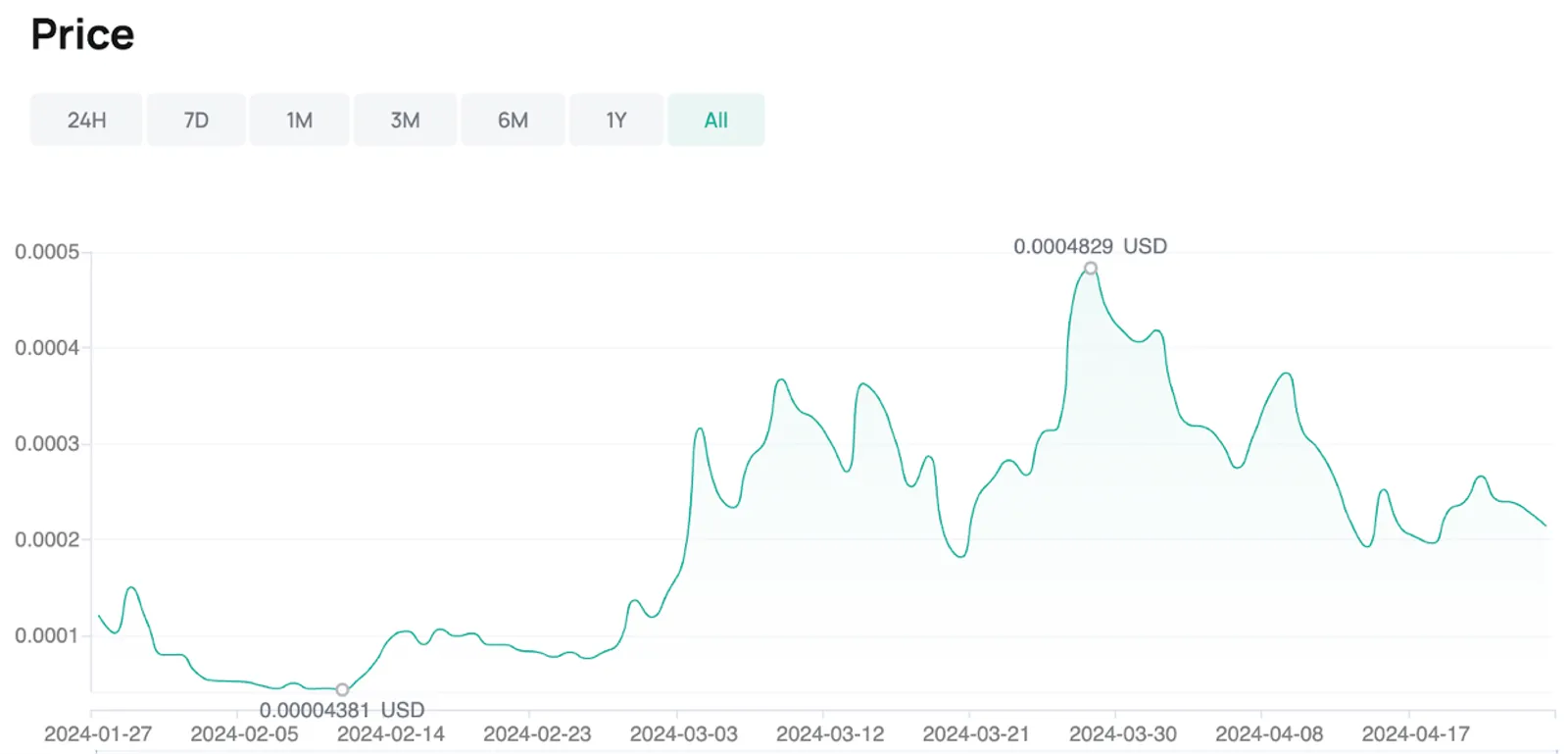Screen dimensions: 1568x754
Task: Click the Price heading
Action: (82, 34)
